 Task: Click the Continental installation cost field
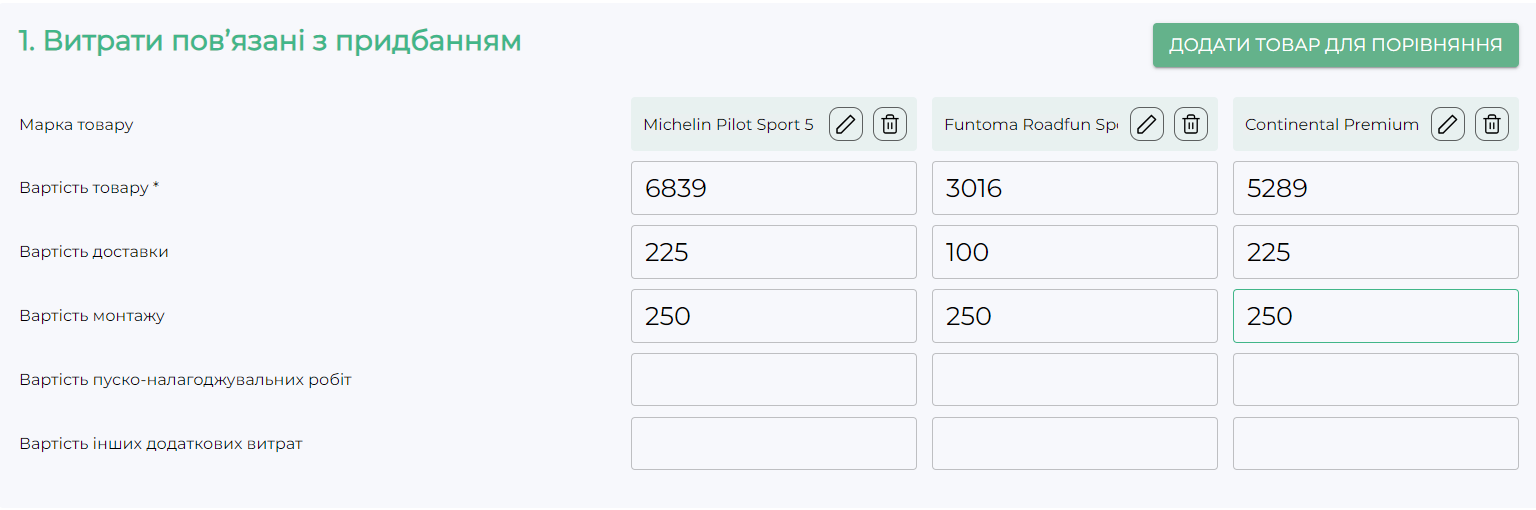click(1375, 316)
